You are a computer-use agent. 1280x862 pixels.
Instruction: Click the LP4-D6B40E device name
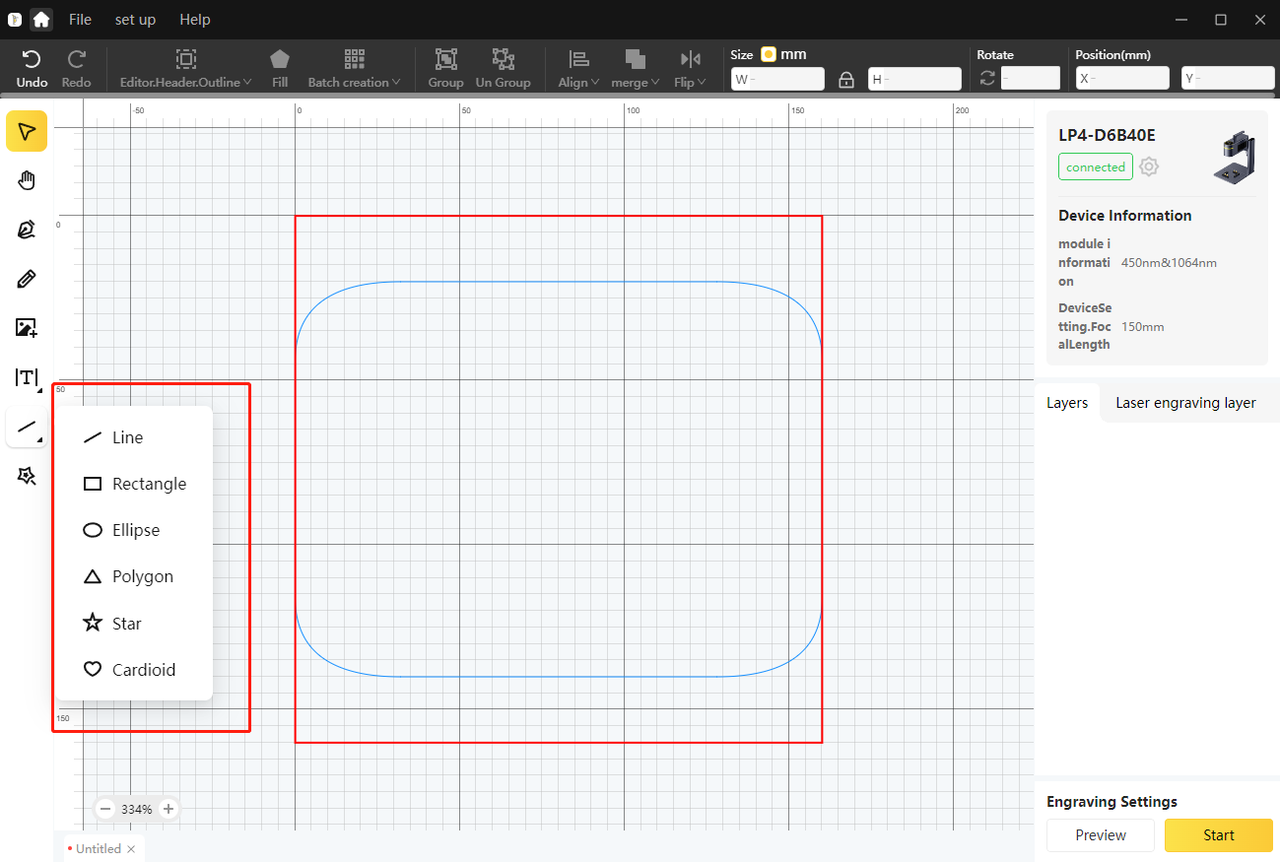tap(1107, 135)
